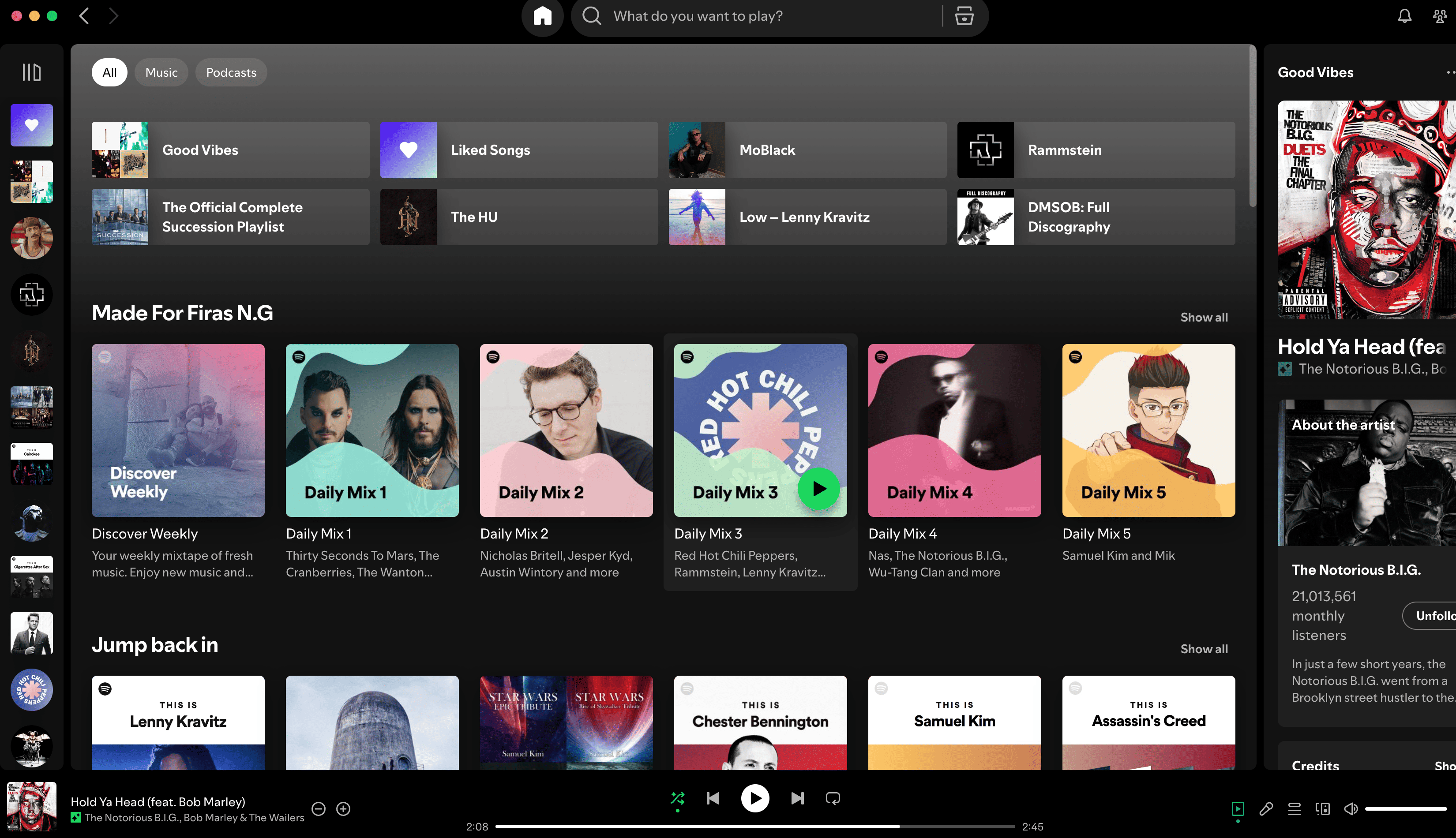Show lyrics with the microphone icon

coord(1266,808)
